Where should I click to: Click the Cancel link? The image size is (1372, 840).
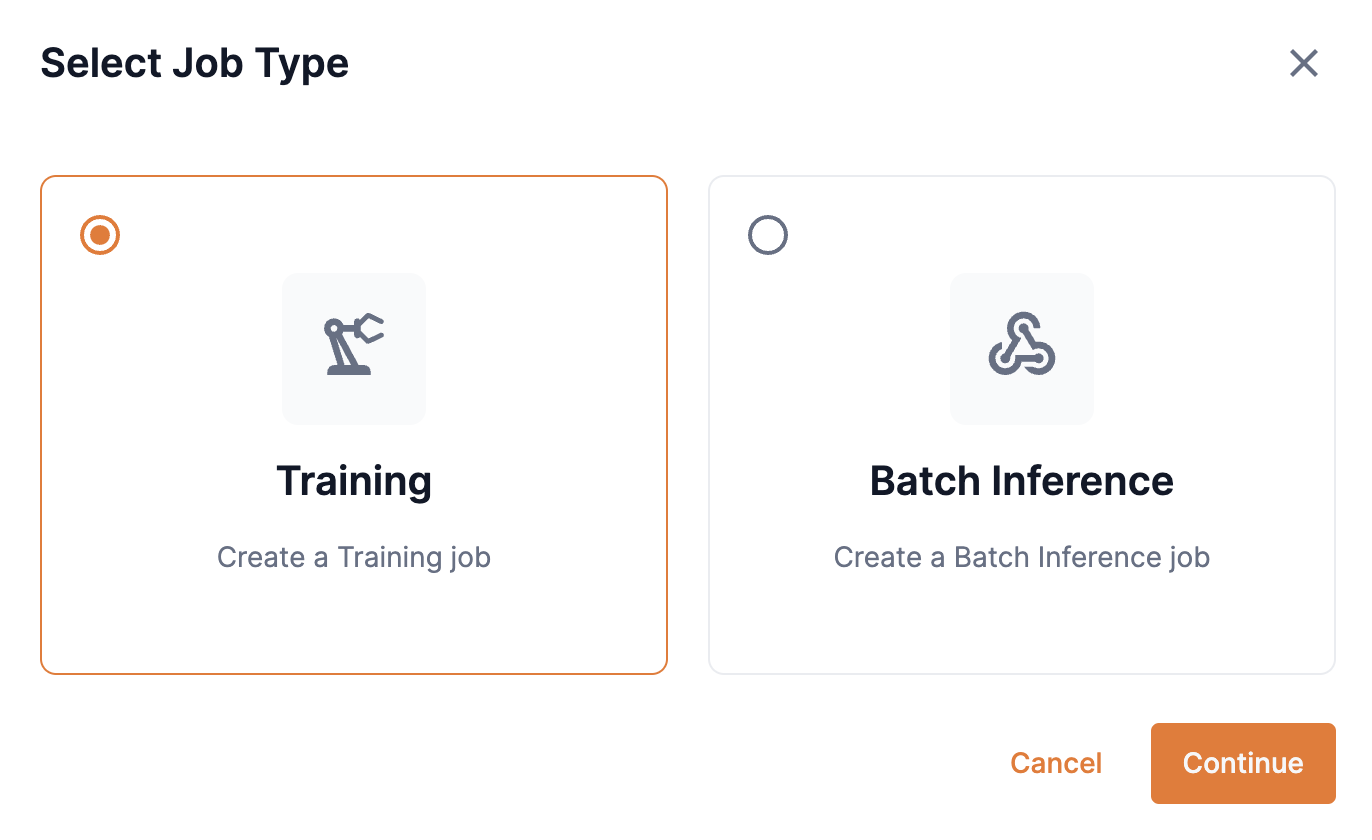(1056, 763)
